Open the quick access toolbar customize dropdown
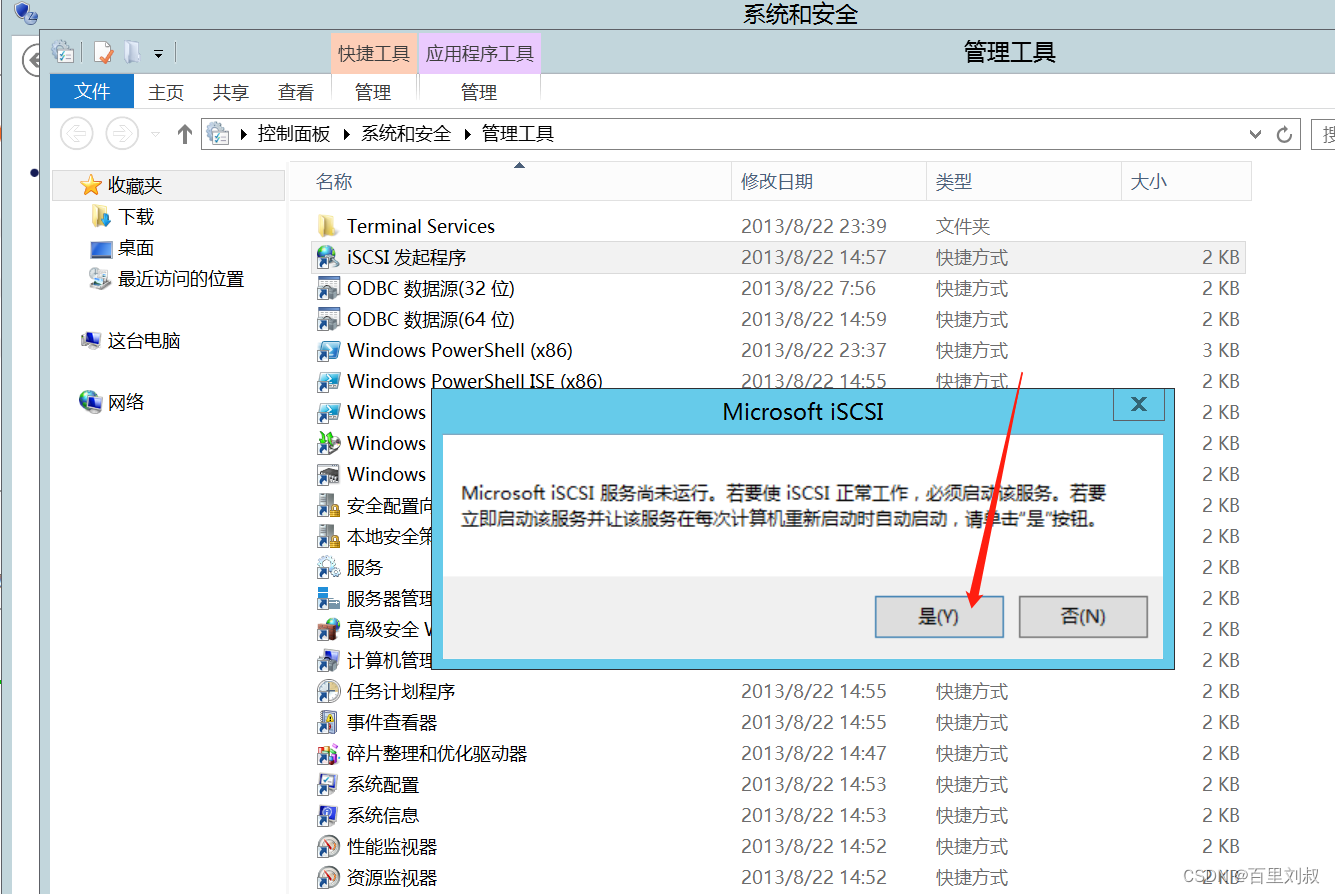Viewport: 1335px width, 894px height. [x=158, y=53]
